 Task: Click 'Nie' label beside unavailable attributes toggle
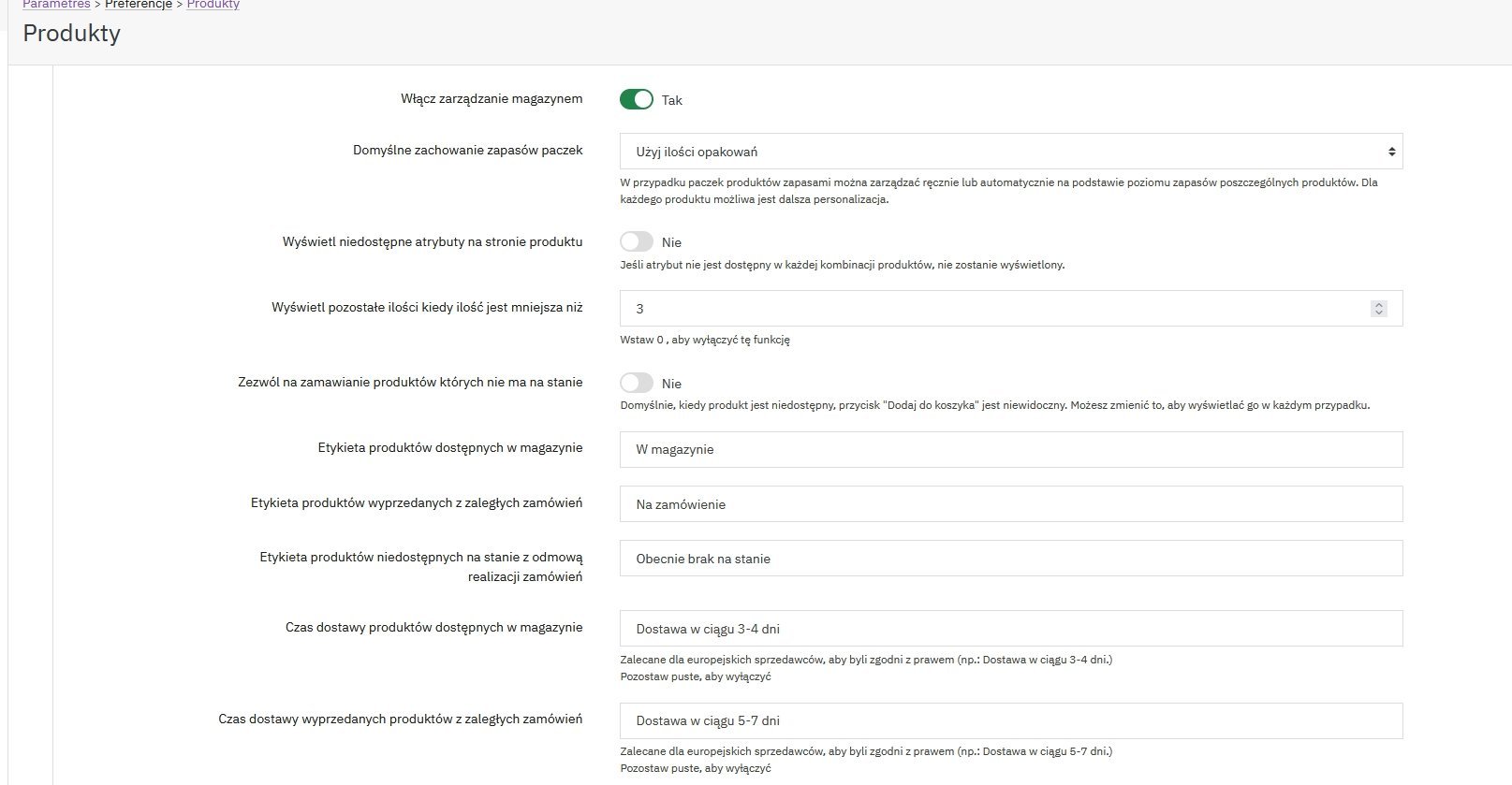coord(671,242)
